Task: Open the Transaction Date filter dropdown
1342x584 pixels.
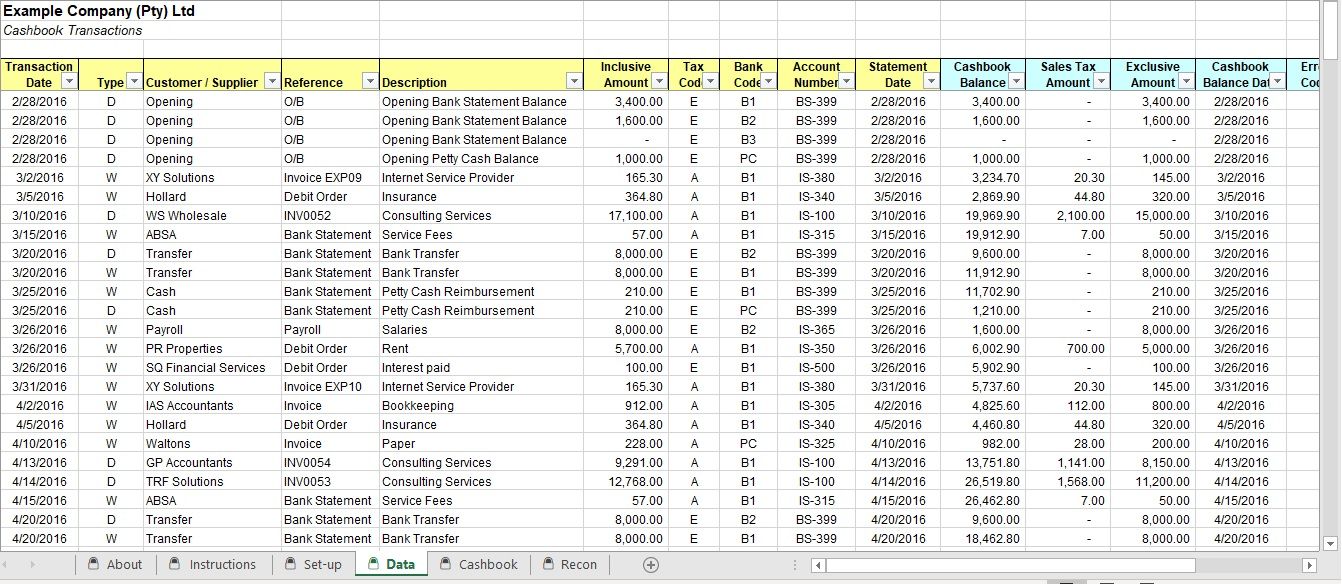Action: point(68,82)
